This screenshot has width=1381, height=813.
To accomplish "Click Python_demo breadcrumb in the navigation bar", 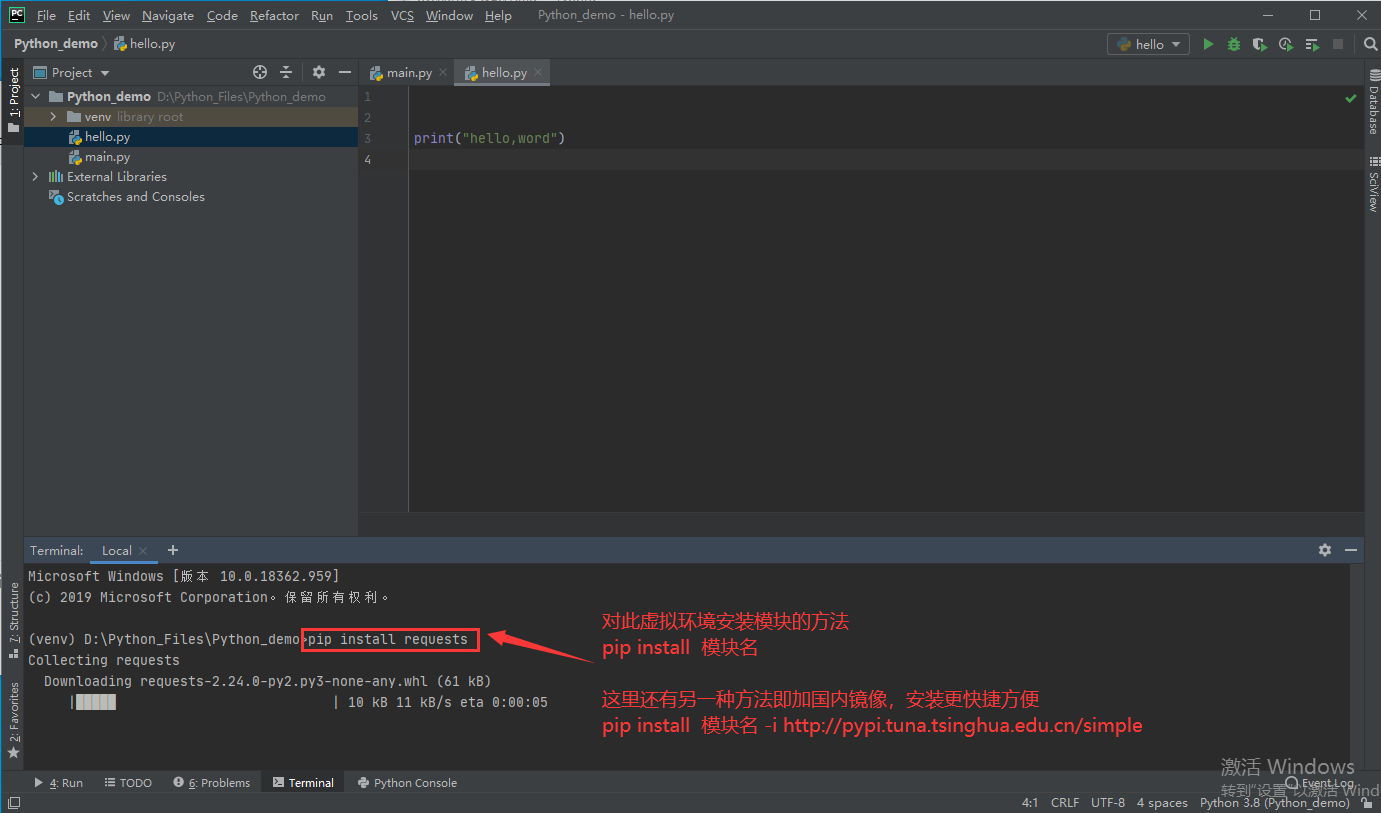I will pyautogui.click(x=56, y=44).
